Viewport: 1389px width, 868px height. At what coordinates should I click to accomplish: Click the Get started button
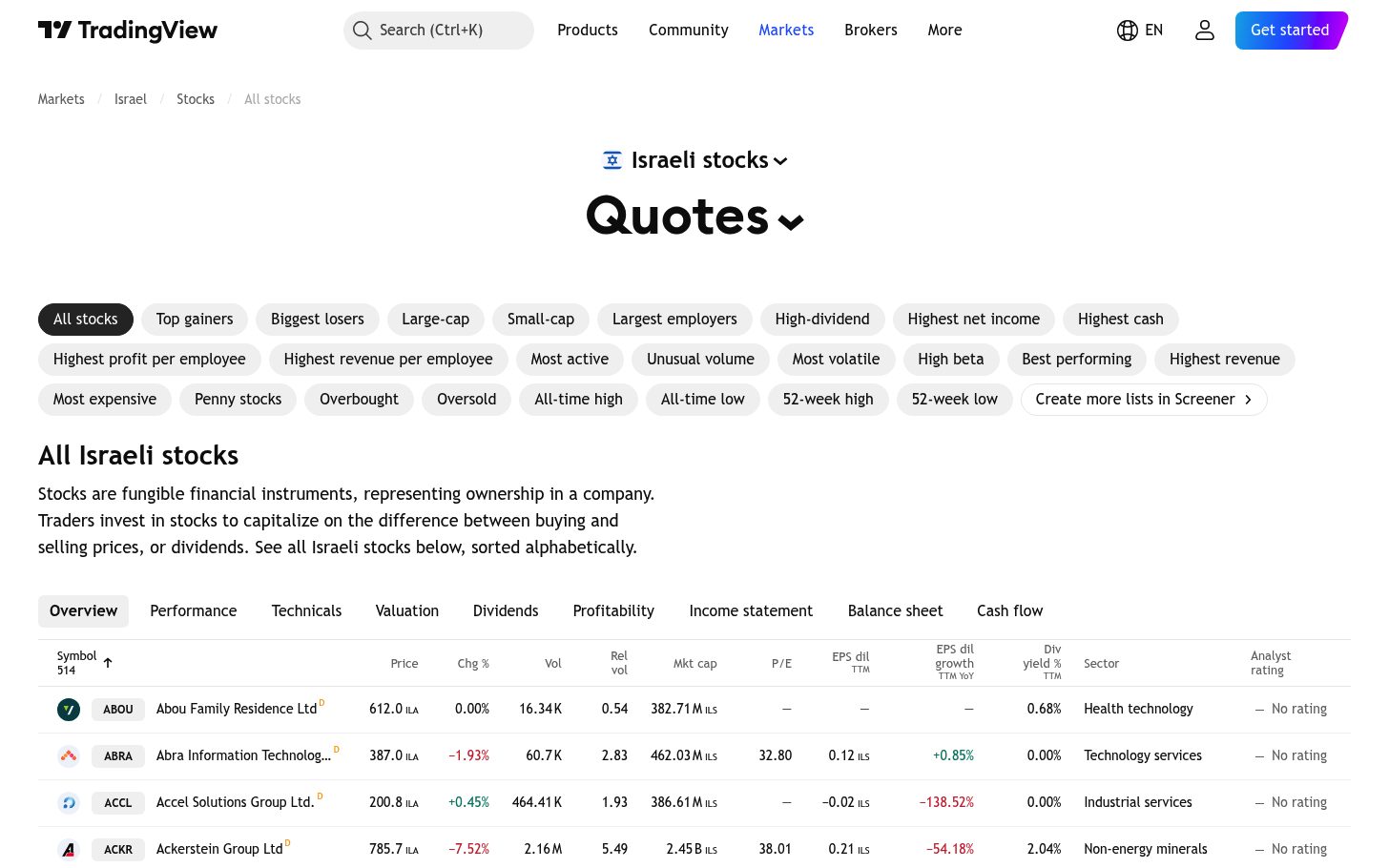(x=1291, y=31)
